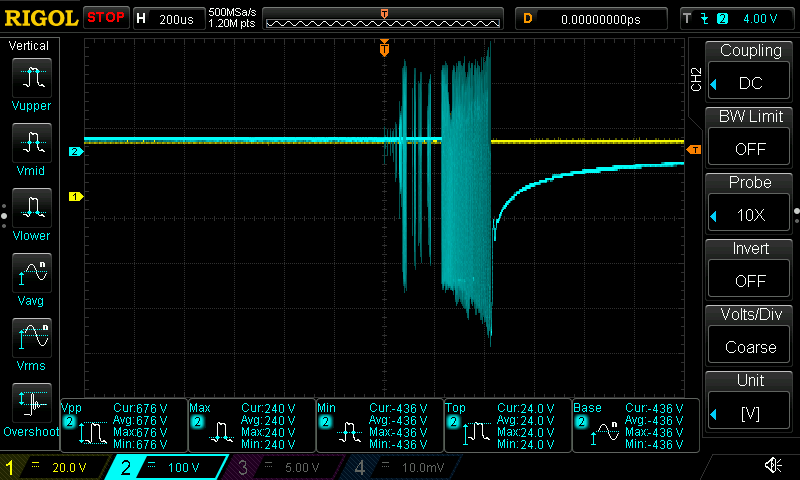800x480 pixels.
Task: Select channel 2 tab showing 100 V
Action: point(167,467)
